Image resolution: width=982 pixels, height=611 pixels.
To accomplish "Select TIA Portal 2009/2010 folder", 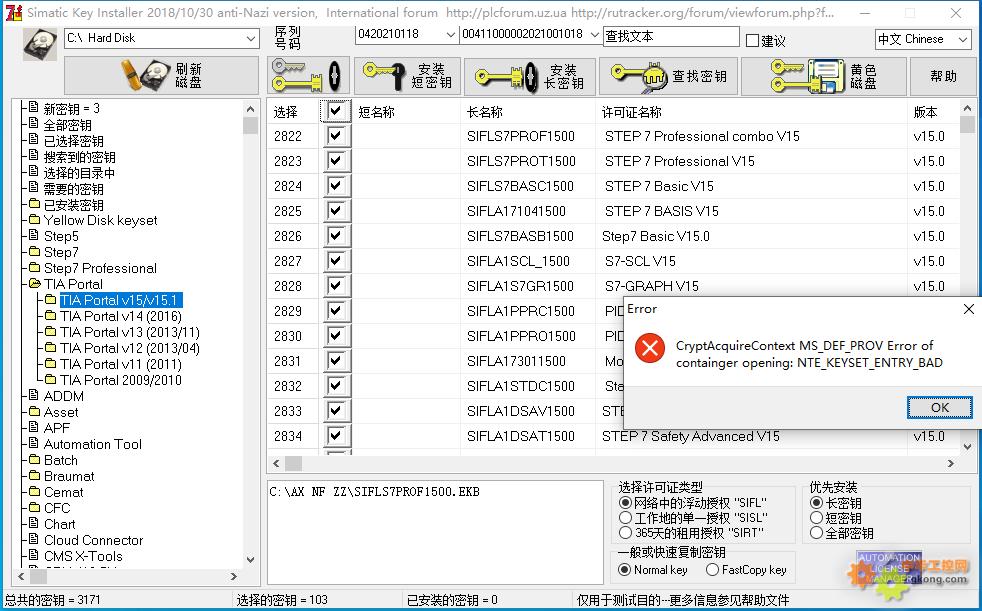I will click(121, 380).
